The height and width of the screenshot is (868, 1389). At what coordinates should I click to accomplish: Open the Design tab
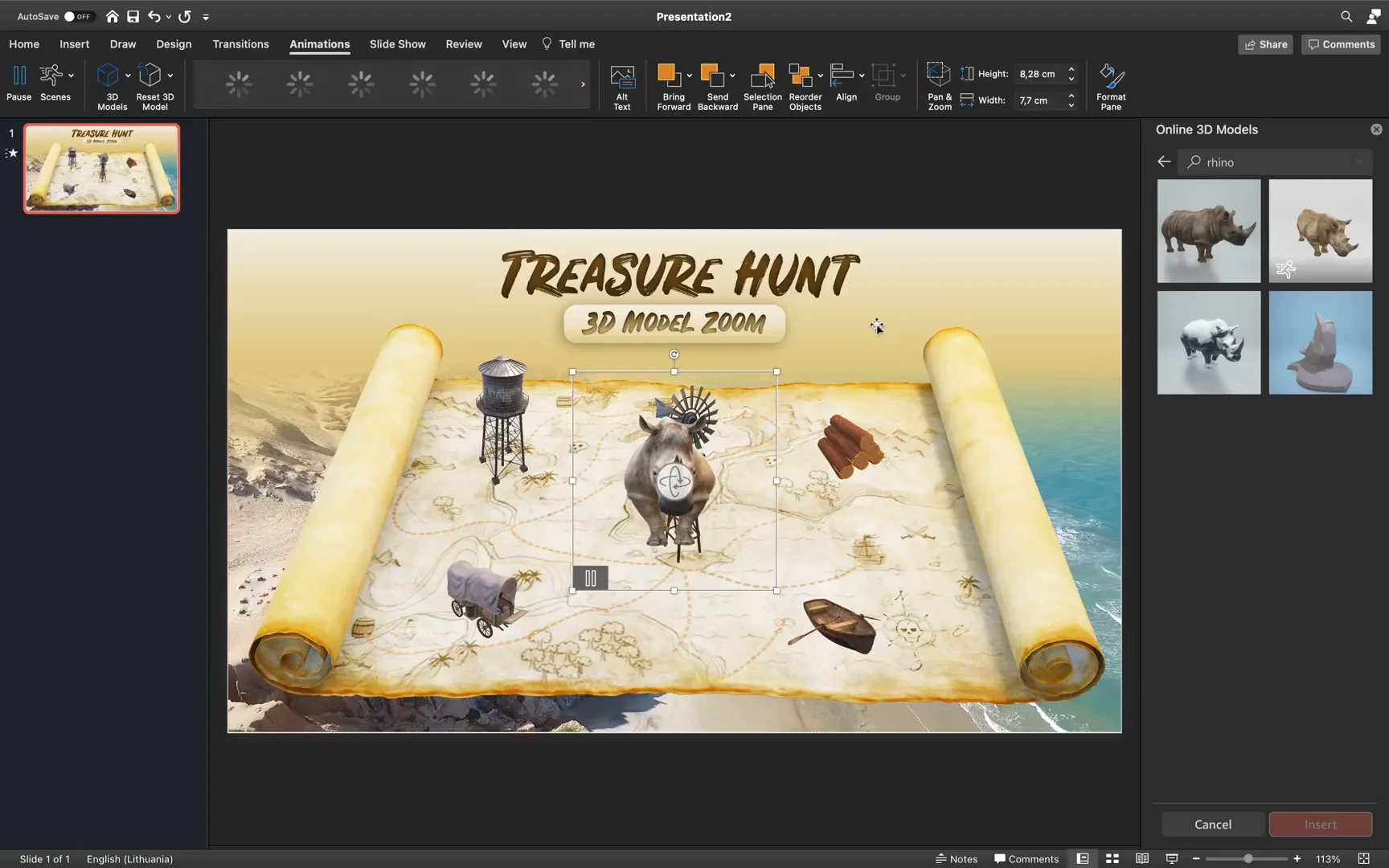click(x=174, y=44)
